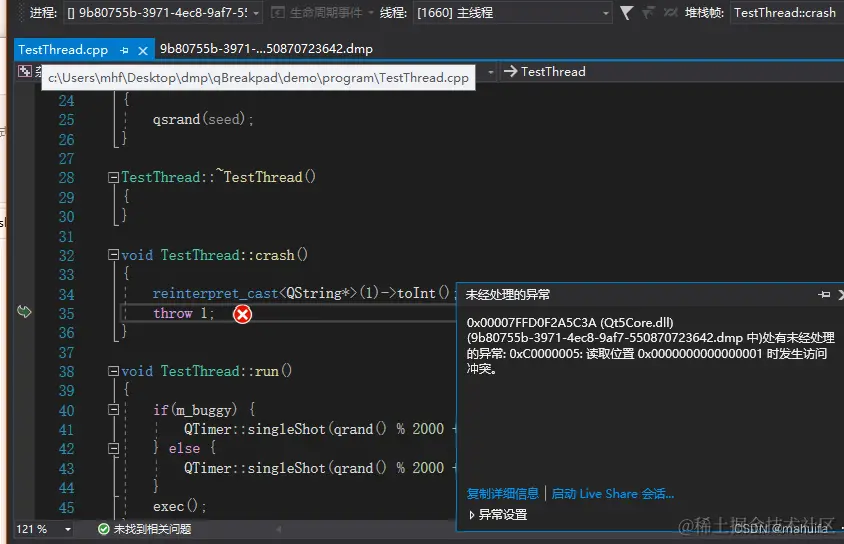Pin the unhandled exception popup
This screenshot has width=844, height=544.
pyautogui.click(x=824, y=294)
